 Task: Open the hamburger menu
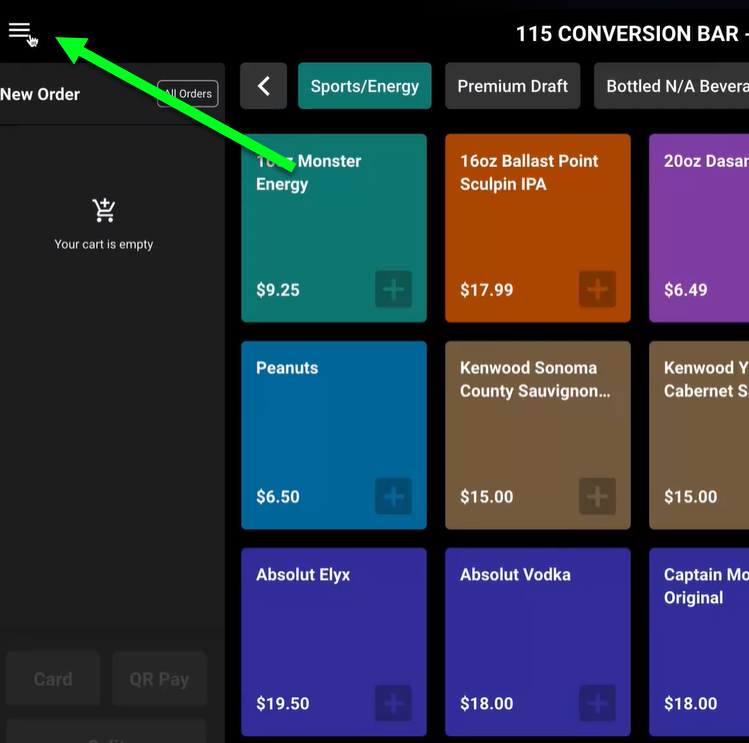(19, 30)
